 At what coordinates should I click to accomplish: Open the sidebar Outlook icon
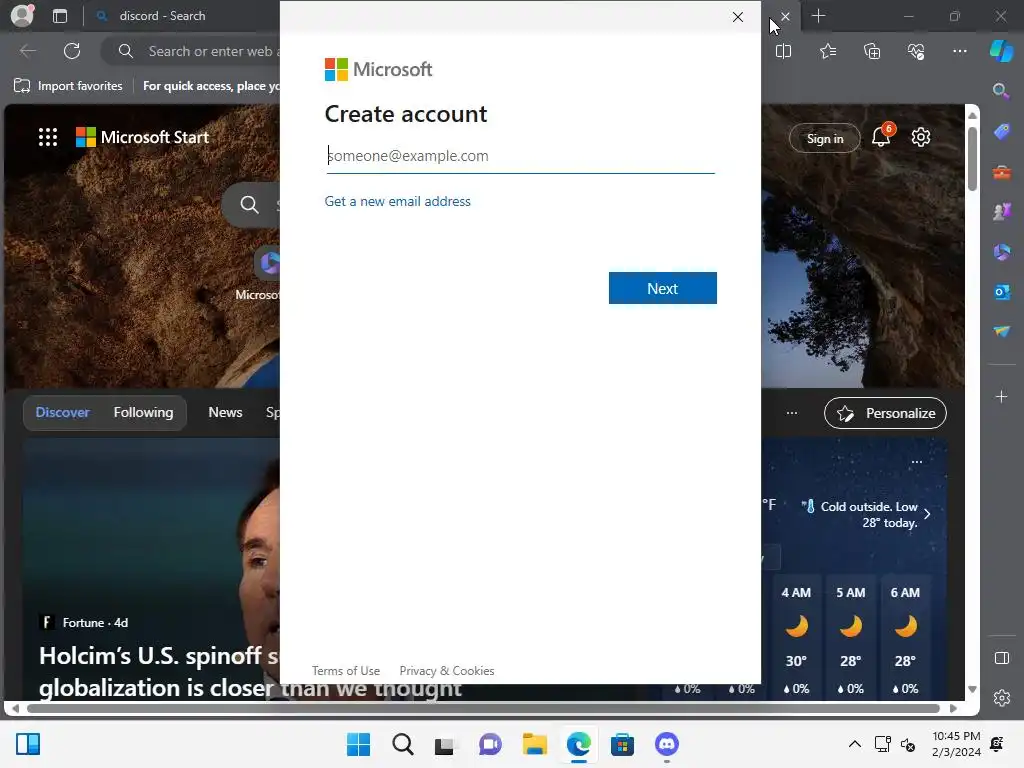[1002, 292]
